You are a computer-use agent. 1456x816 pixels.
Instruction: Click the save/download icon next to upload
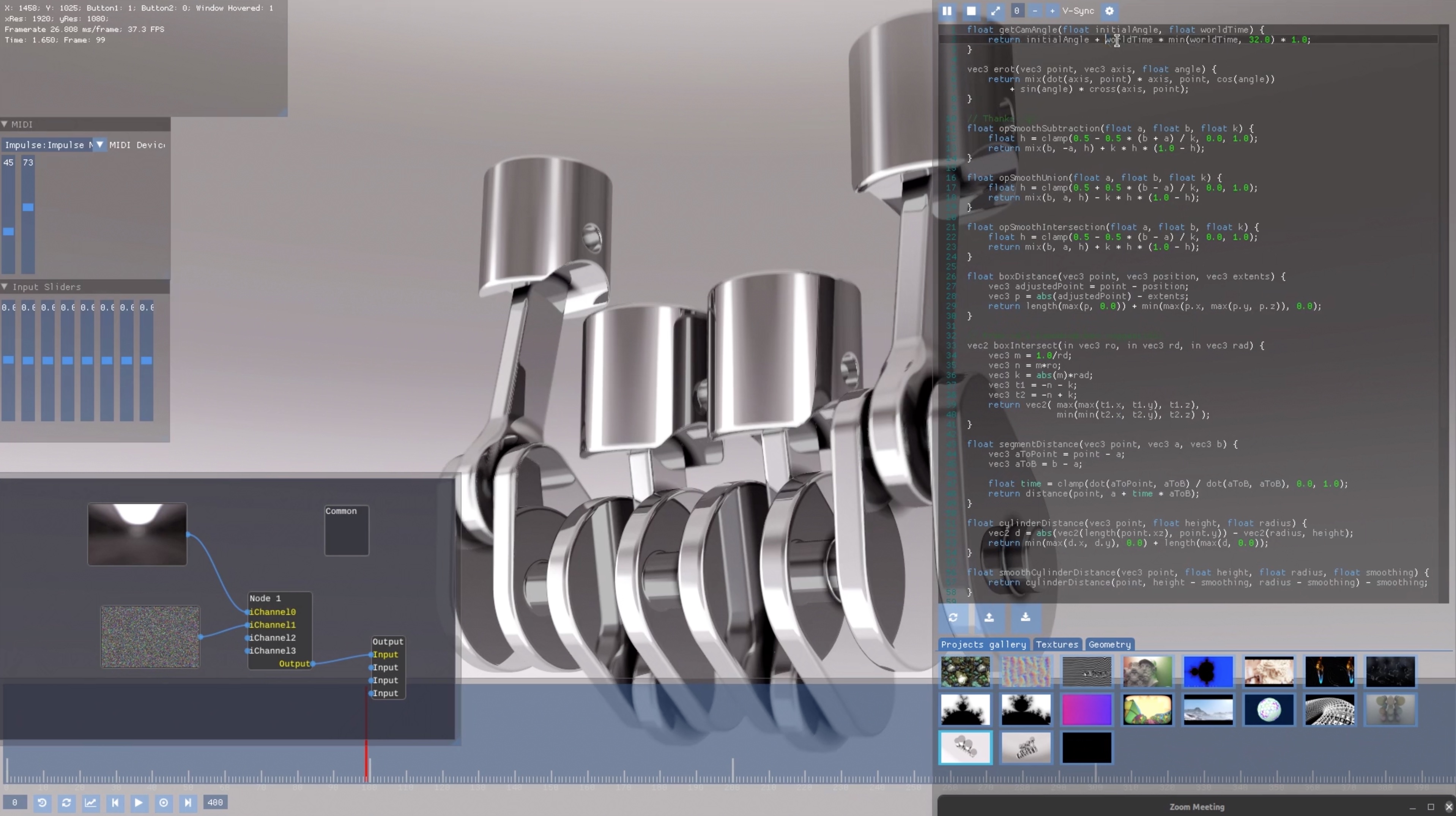coord(1025,618)
